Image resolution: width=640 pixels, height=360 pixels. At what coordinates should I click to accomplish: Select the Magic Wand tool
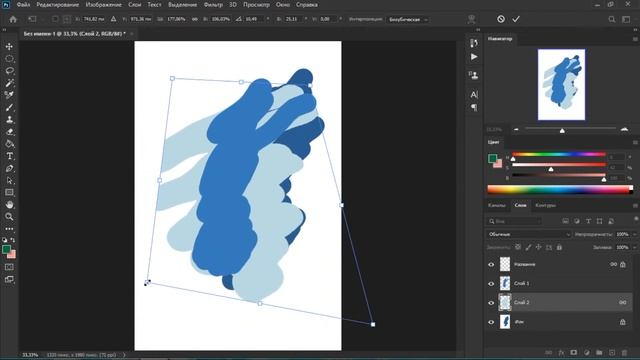9,83
